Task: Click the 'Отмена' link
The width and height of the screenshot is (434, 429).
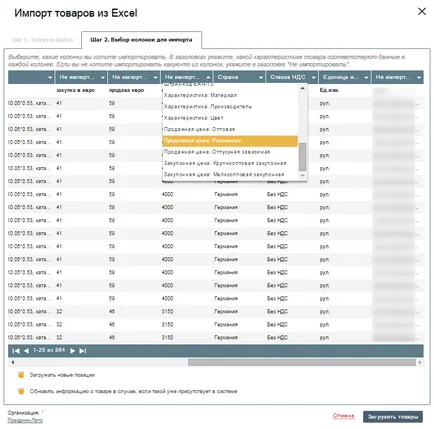Action: pos(343,416)
